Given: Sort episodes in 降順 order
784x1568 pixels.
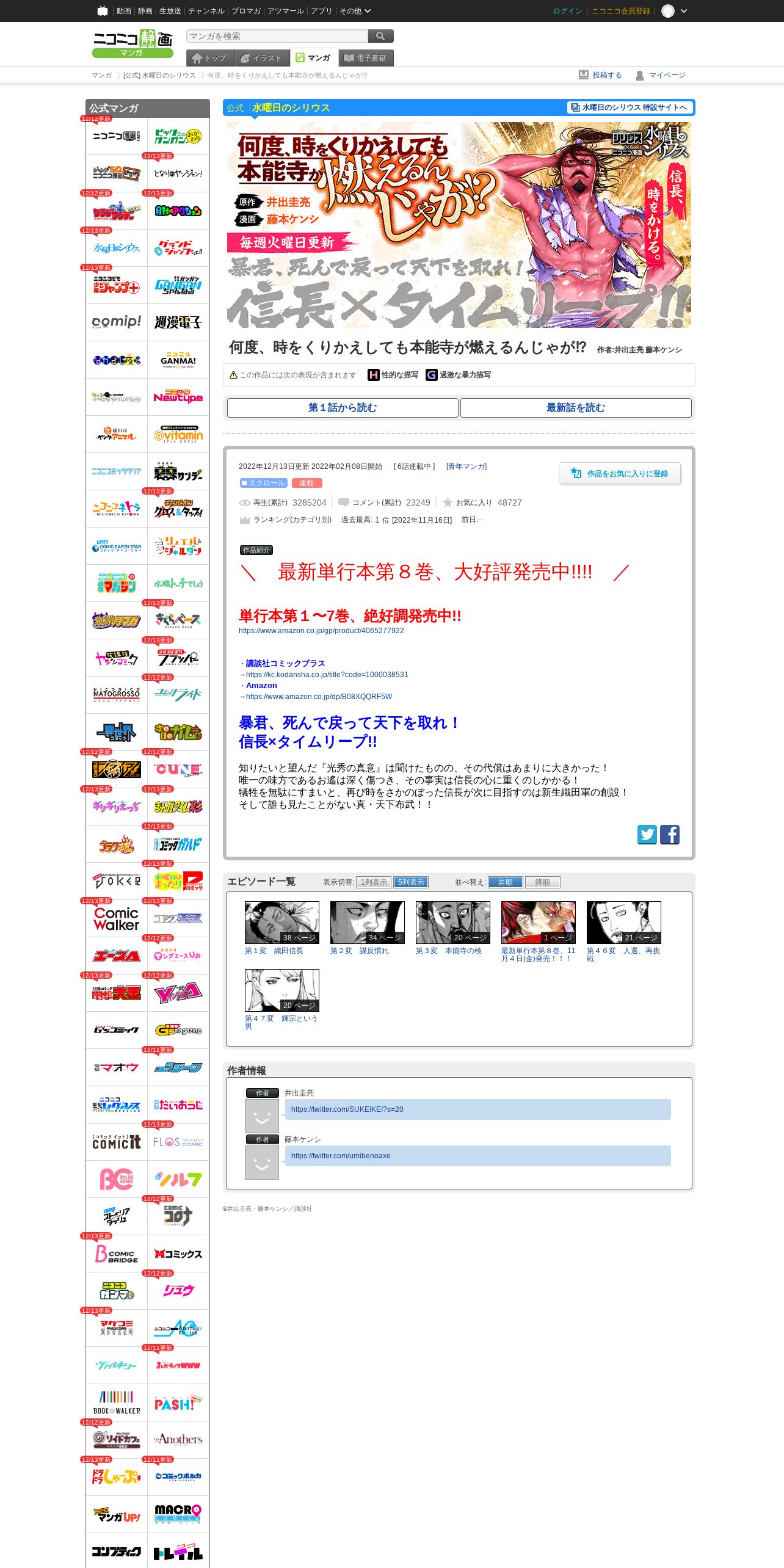Looking at the screenshot, I should coord(543,882).
